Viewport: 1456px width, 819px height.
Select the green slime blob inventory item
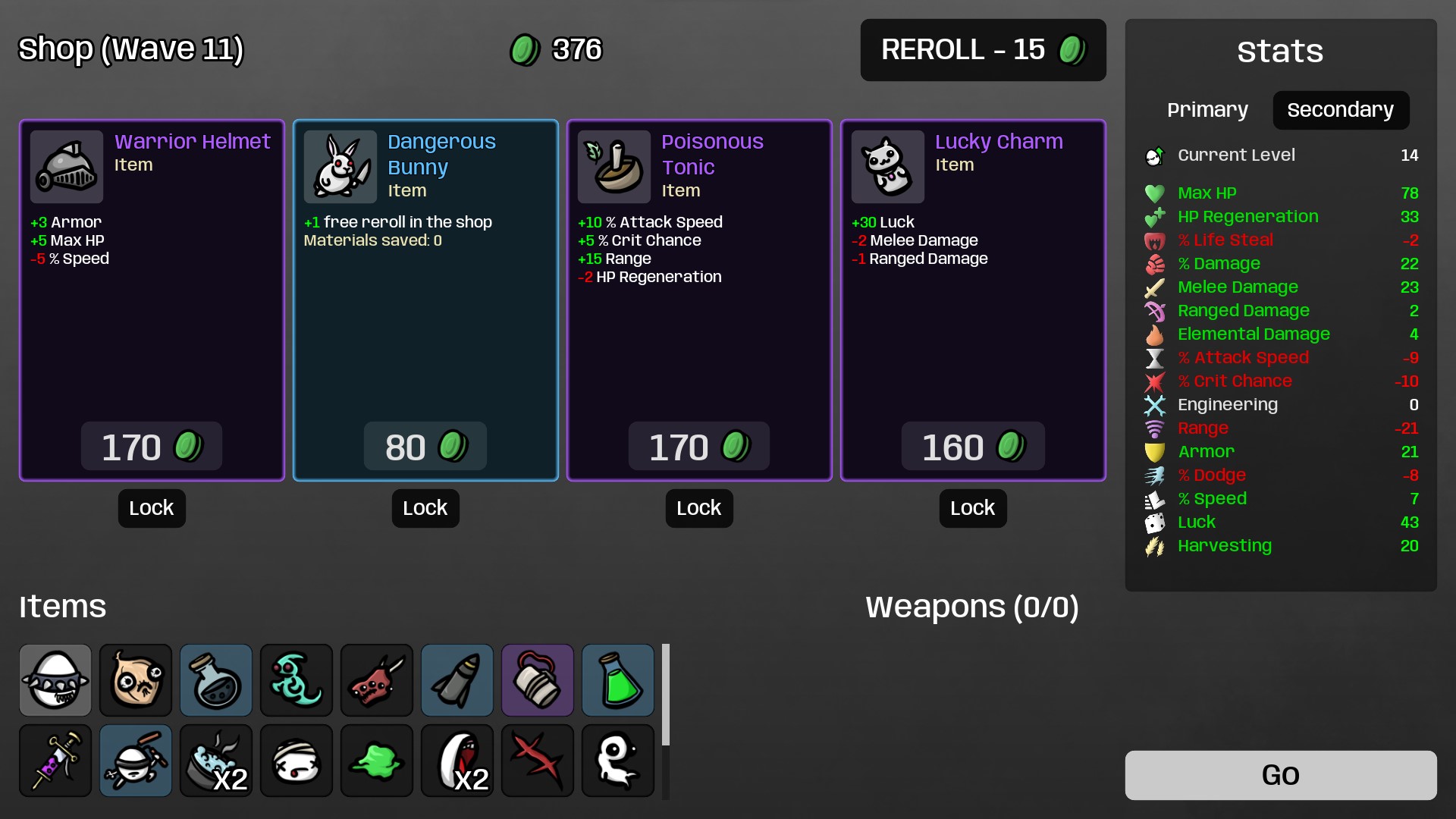tap(377, 761)
